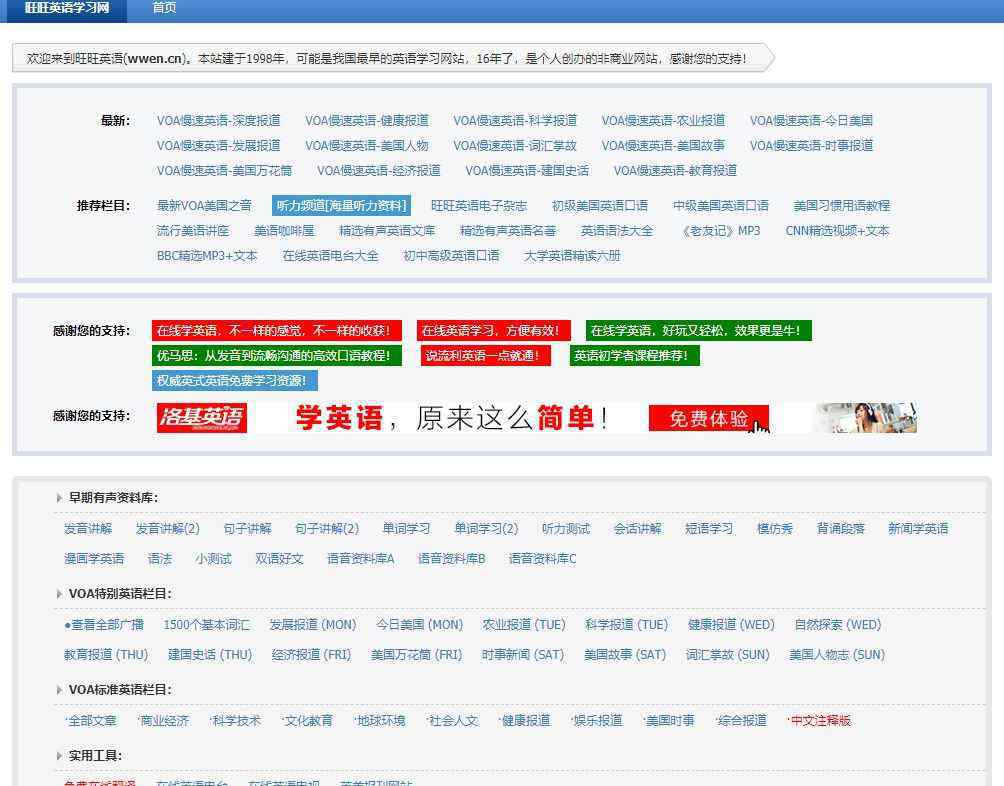1004x786 pixels.
Task: Select 科学报道 (TUE) link
Action: click(x=626, y=625)
